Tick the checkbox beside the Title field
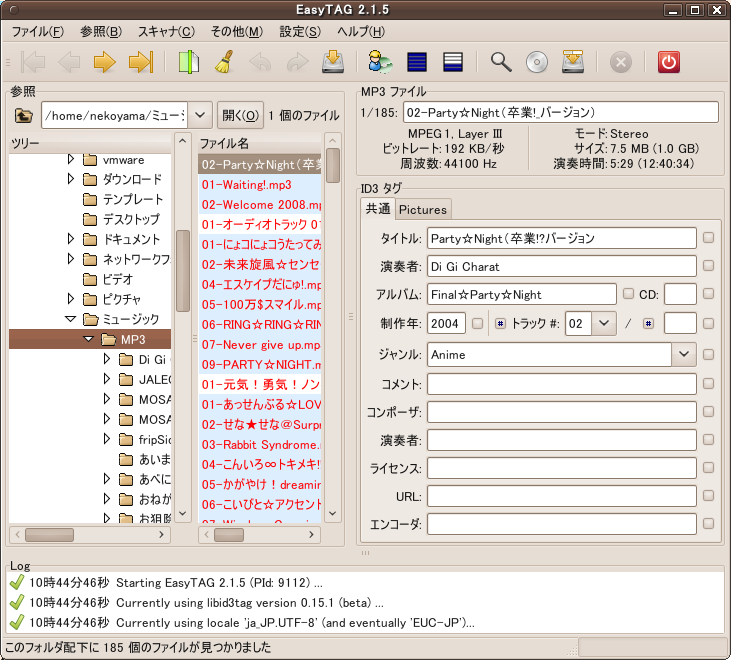Screen dimensions: 731x660 click(x=708, y=238)
